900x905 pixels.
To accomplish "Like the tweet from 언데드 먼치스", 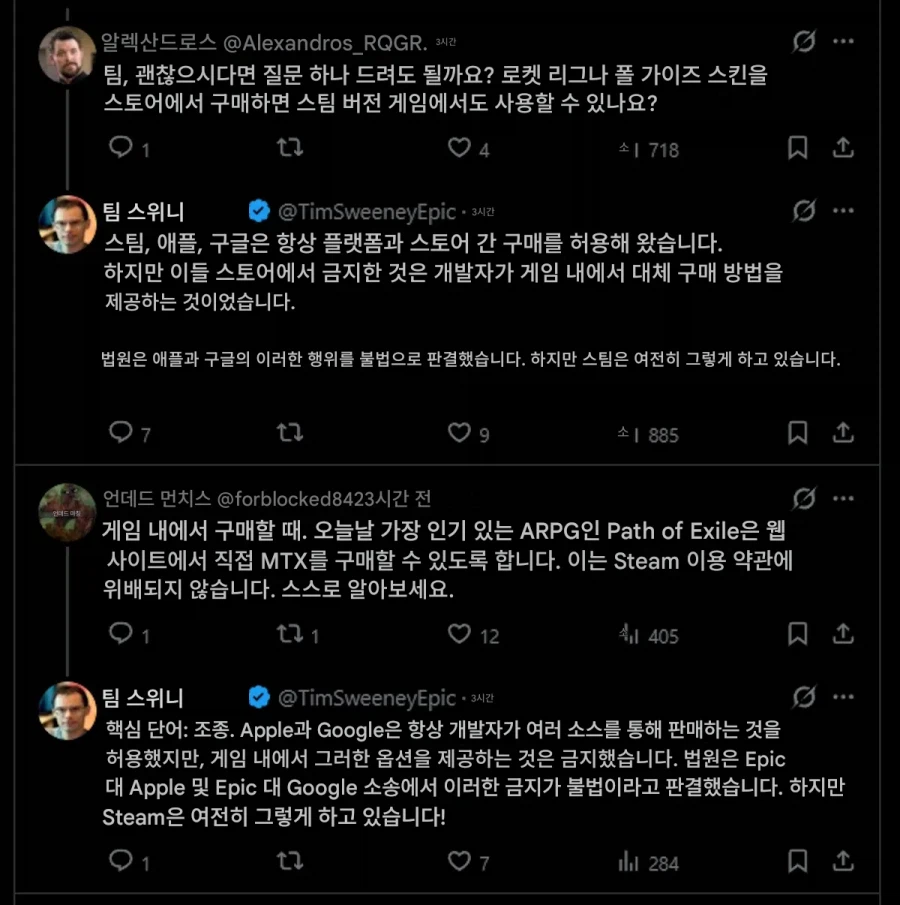I will (x=457, y=633).
